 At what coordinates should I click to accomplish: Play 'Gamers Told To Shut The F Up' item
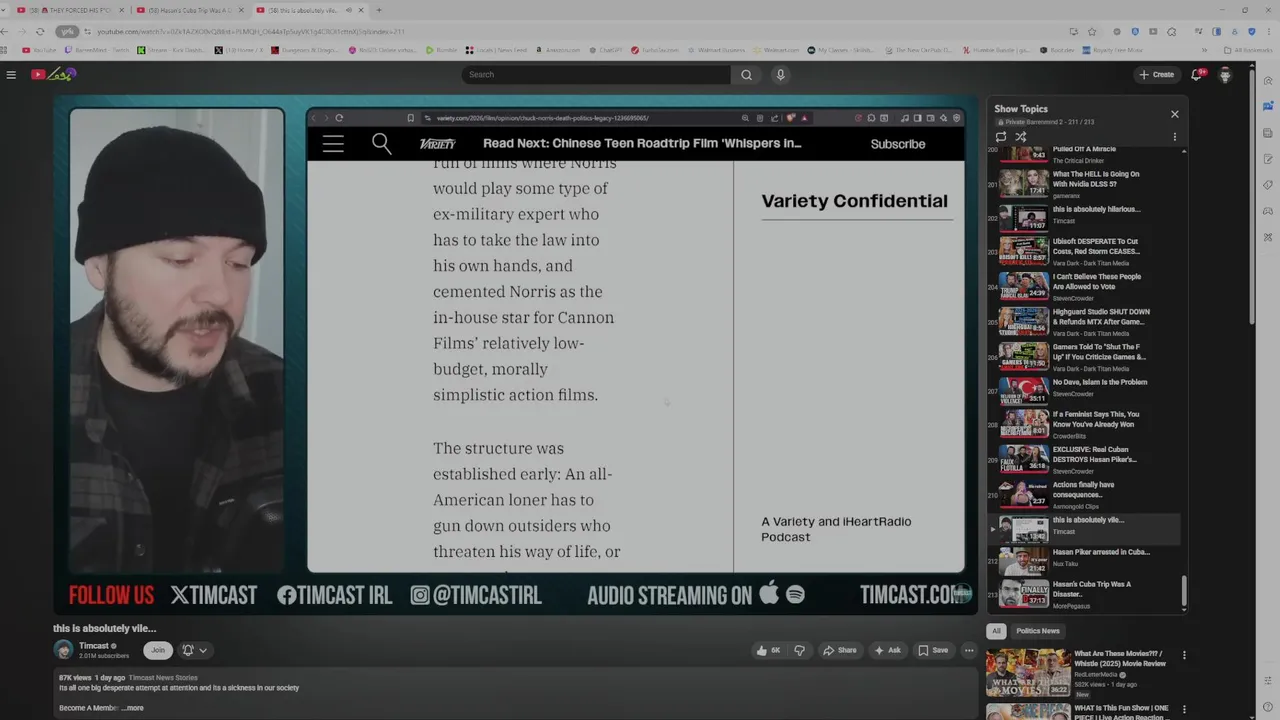point(1085,356)
